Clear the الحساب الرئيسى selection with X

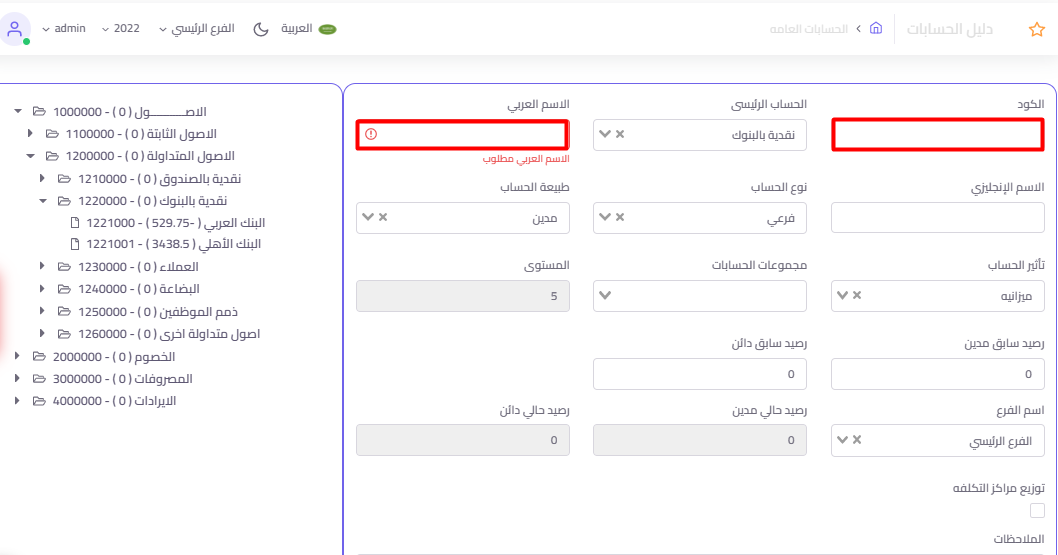(620, 134)
